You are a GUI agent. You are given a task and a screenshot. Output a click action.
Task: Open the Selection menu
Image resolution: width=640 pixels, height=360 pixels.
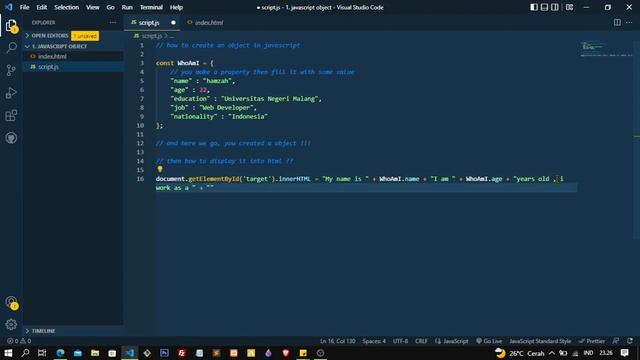pyautogui.click(x=67, y=7)
